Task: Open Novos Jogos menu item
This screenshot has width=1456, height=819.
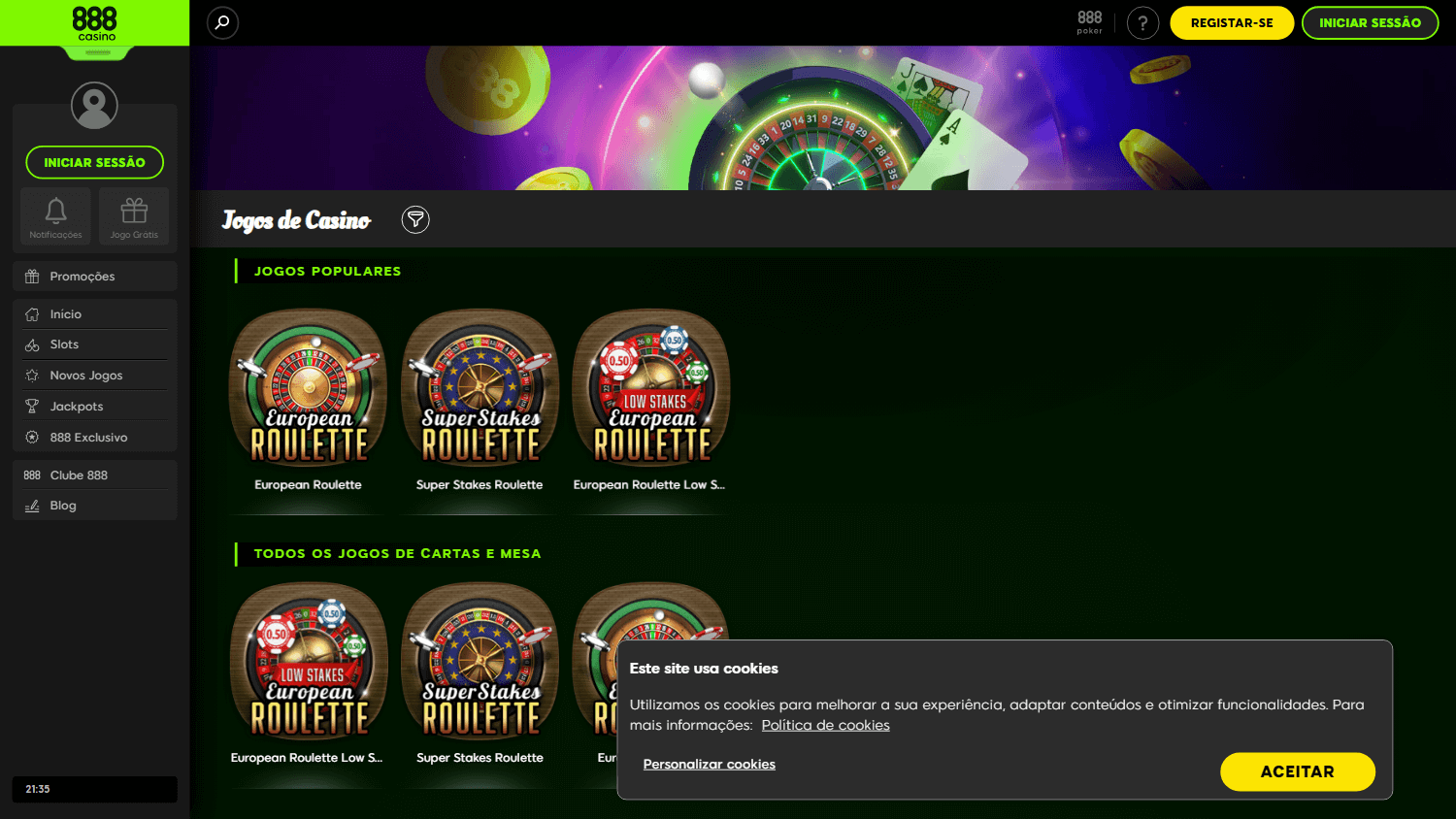Action: point(95,376)
